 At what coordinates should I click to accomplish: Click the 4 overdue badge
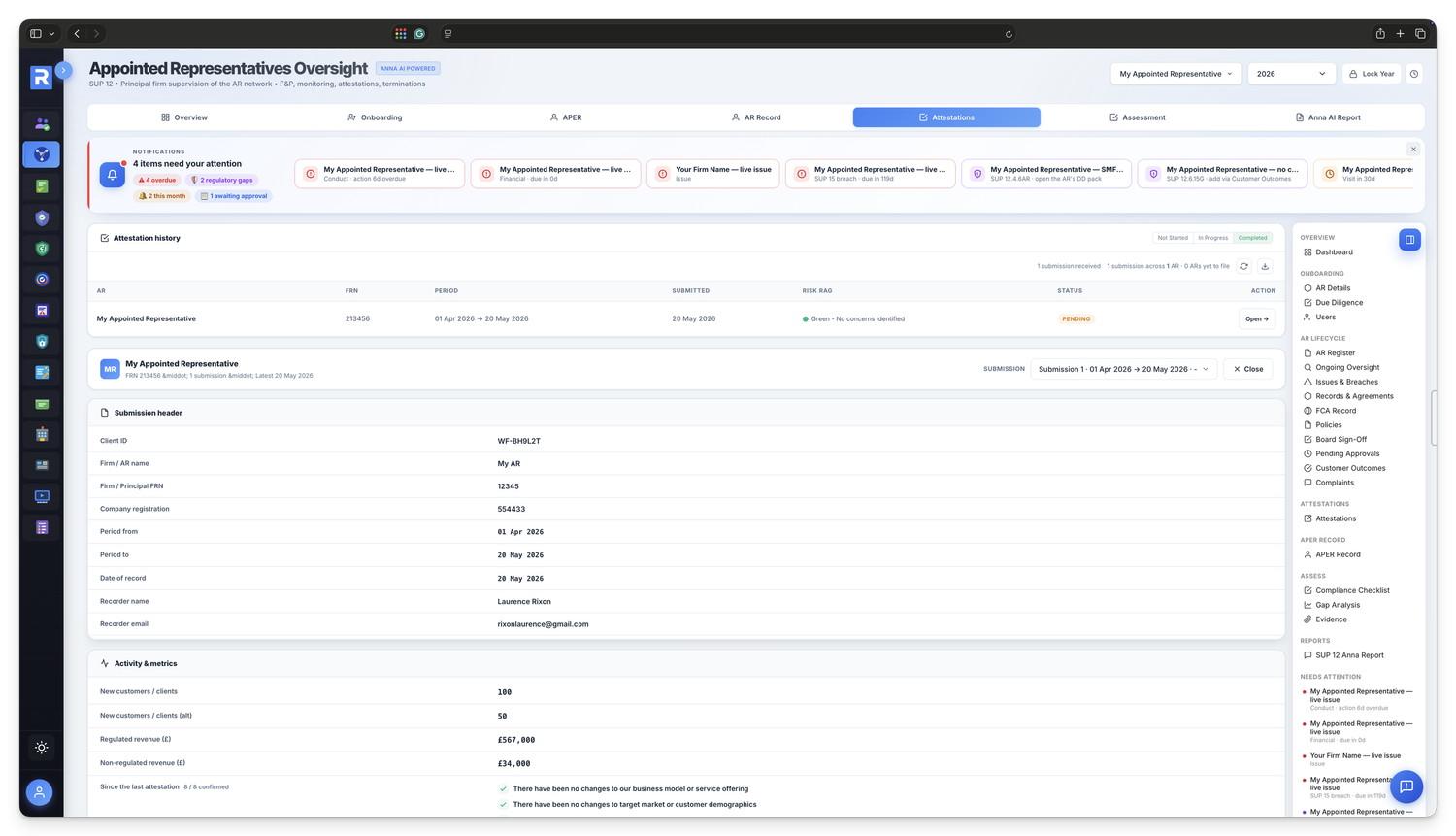click(157, 180)
